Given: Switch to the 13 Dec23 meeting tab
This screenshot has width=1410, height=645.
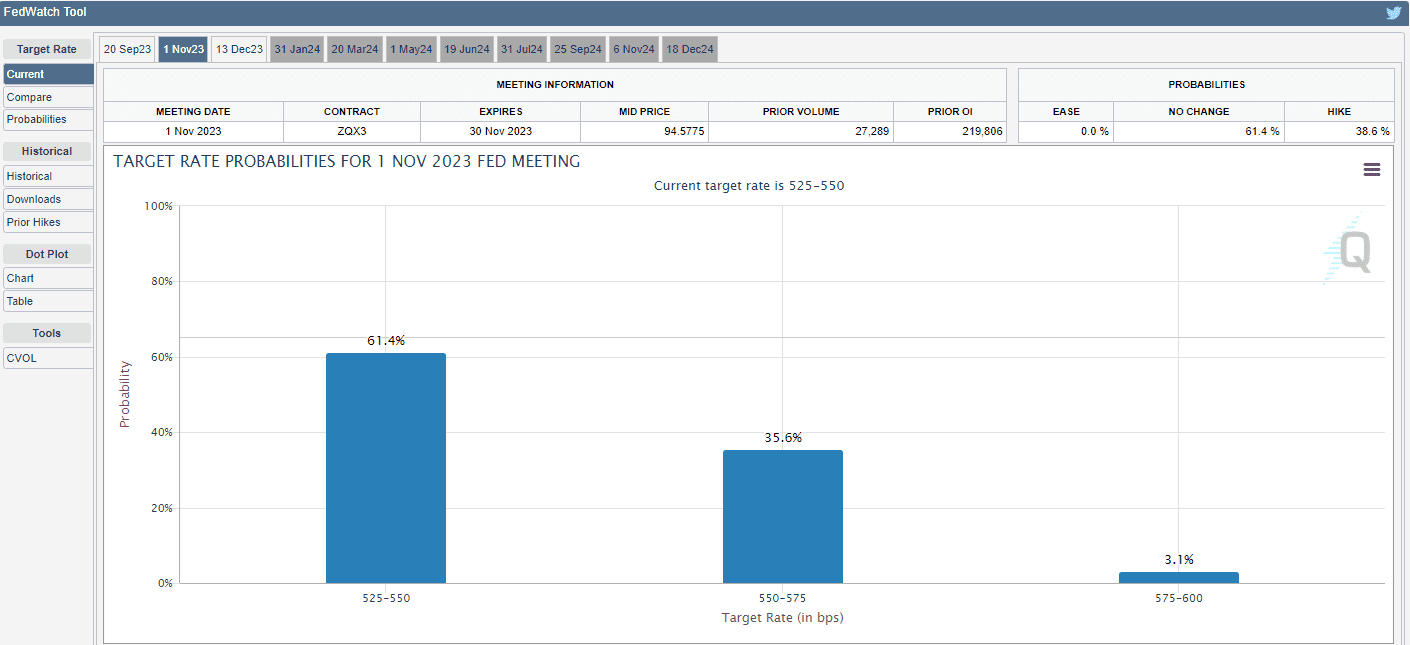Looking at the screenshot, I should (239, 49).
